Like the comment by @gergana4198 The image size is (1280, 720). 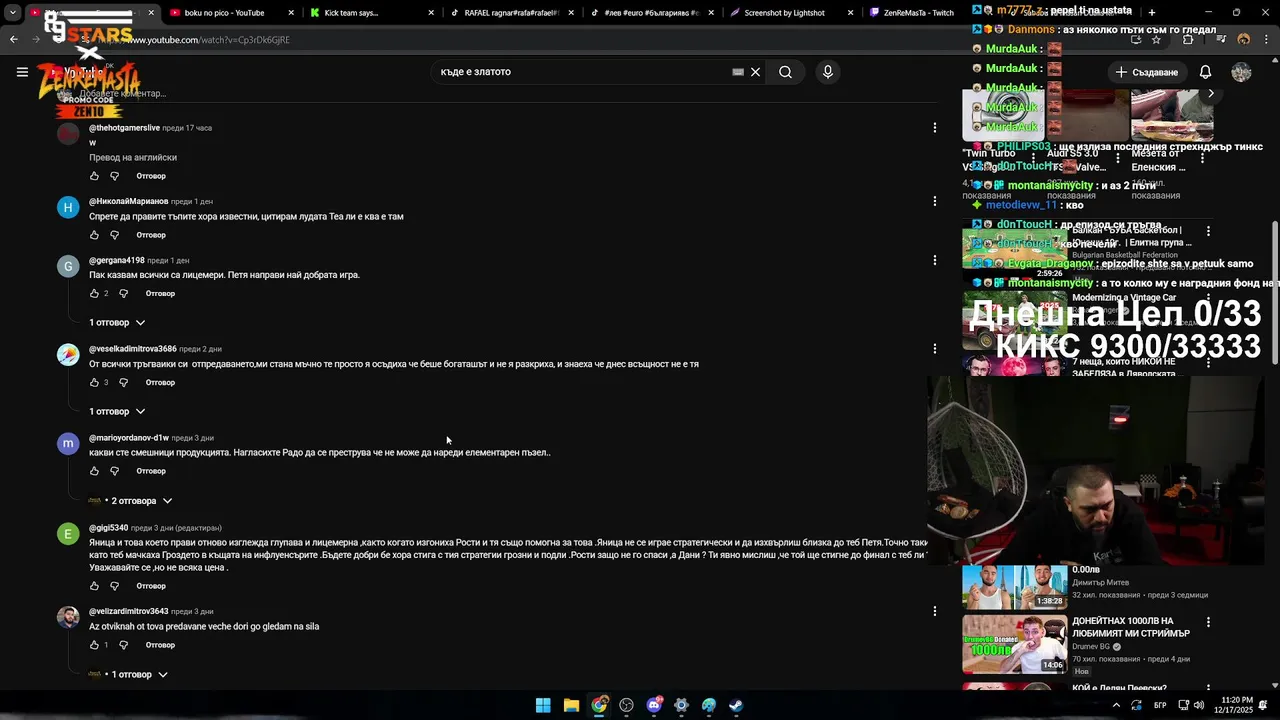[x=95, y=294]
